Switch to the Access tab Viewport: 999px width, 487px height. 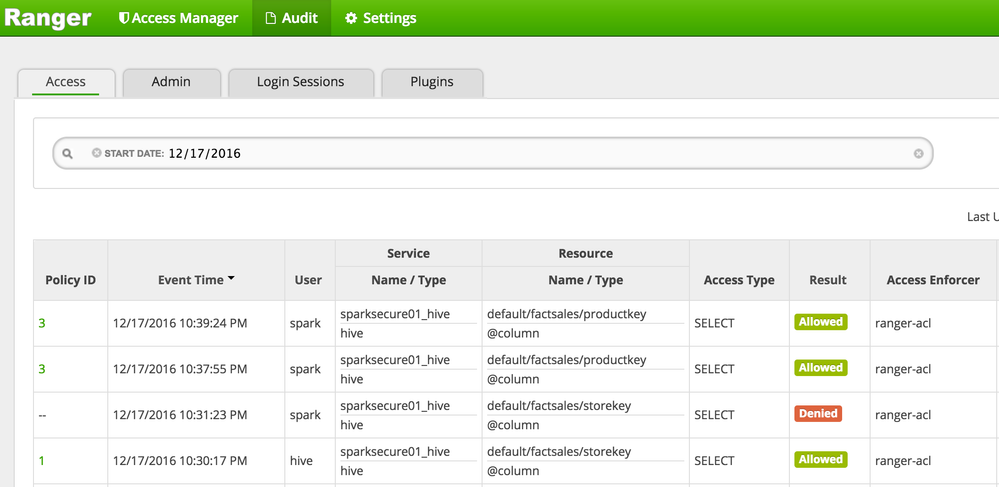pyautogui.click(x=66, y=82)
